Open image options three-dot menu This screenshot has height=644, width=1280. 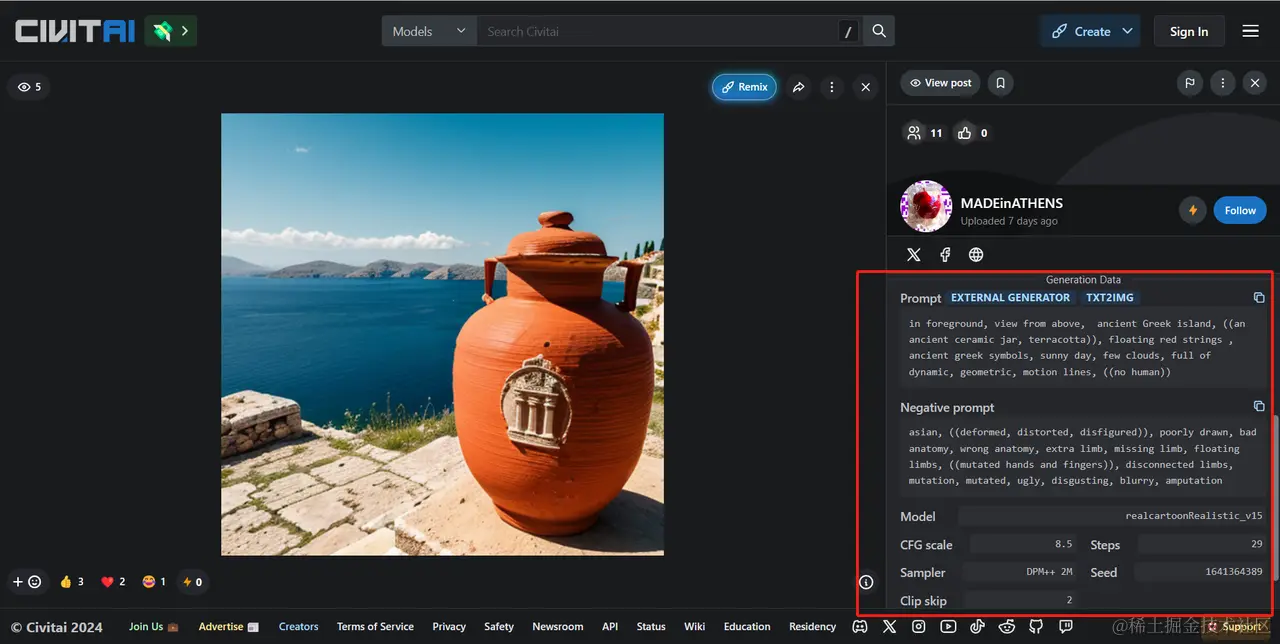(831, 87)
